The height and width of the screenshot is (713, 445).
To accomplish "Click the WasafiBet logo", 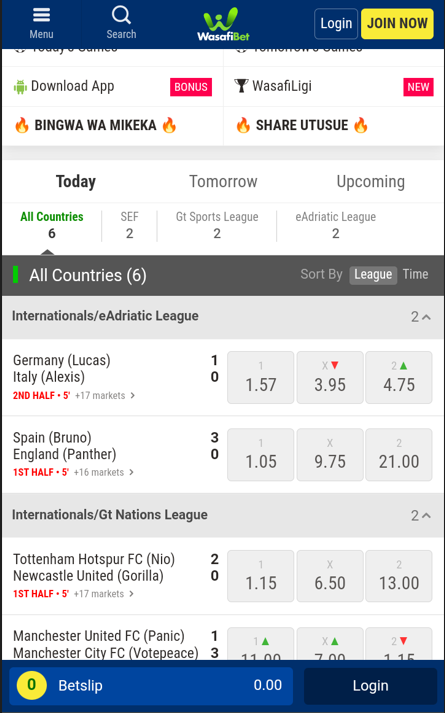I will tap(223, 24).
